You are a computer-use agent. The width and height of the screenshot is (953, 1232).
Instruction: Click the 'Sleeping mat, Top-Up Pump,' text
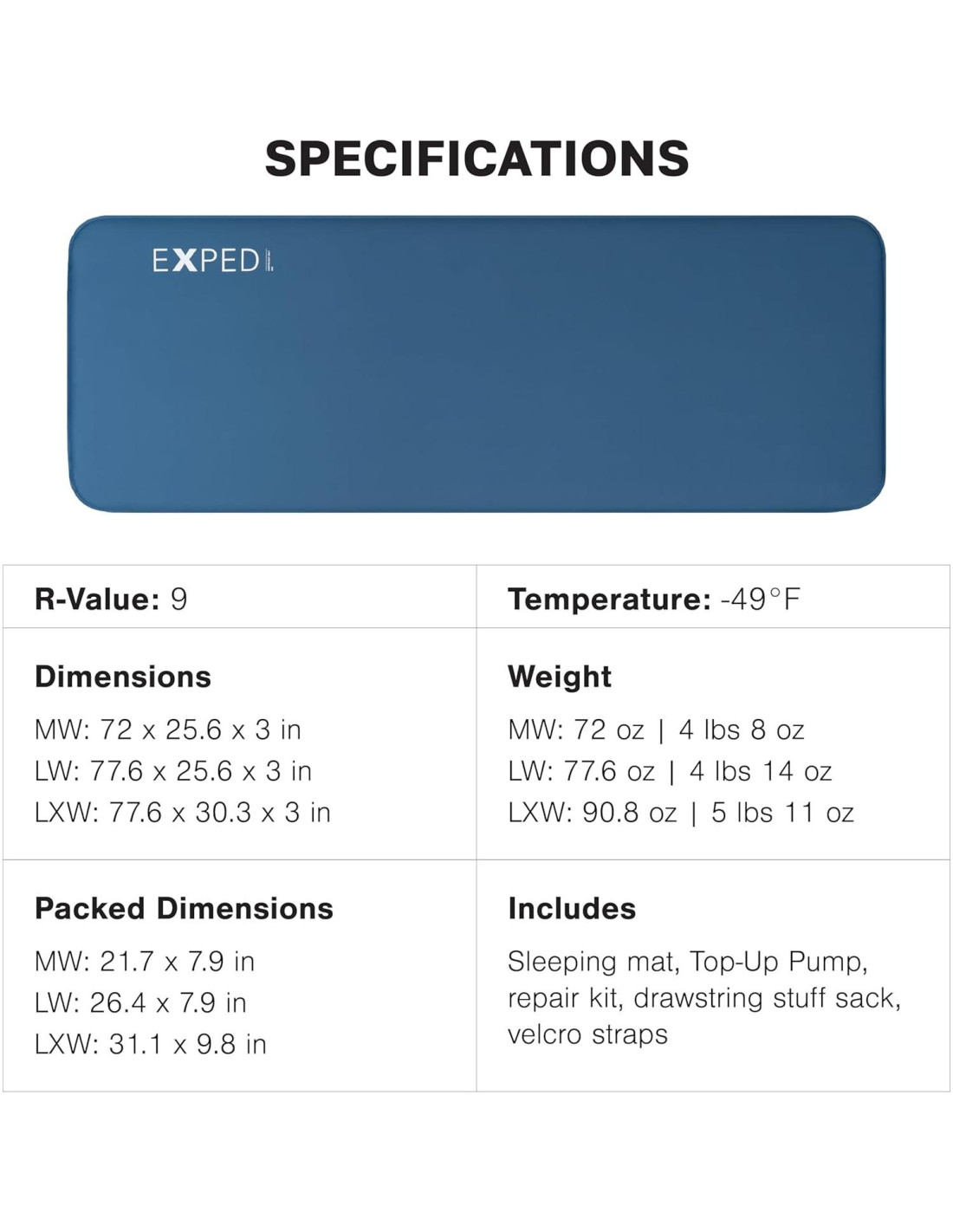(688, 961)
